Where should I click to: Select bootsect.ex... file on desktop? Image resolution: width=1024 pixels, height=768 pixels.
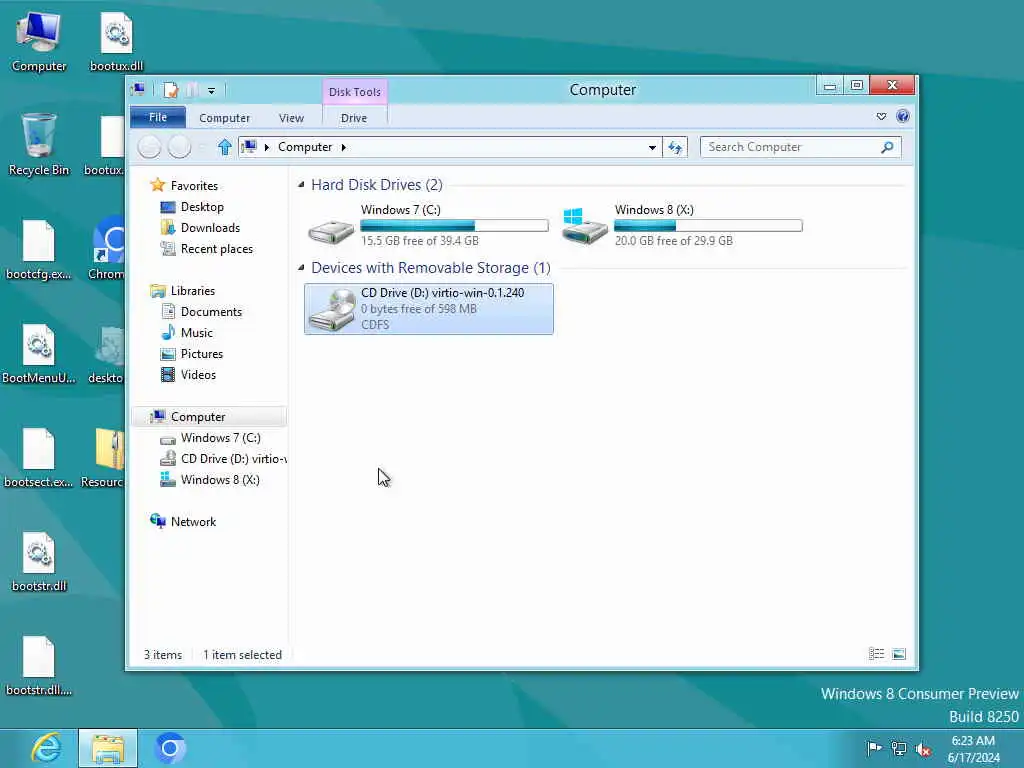39,458
